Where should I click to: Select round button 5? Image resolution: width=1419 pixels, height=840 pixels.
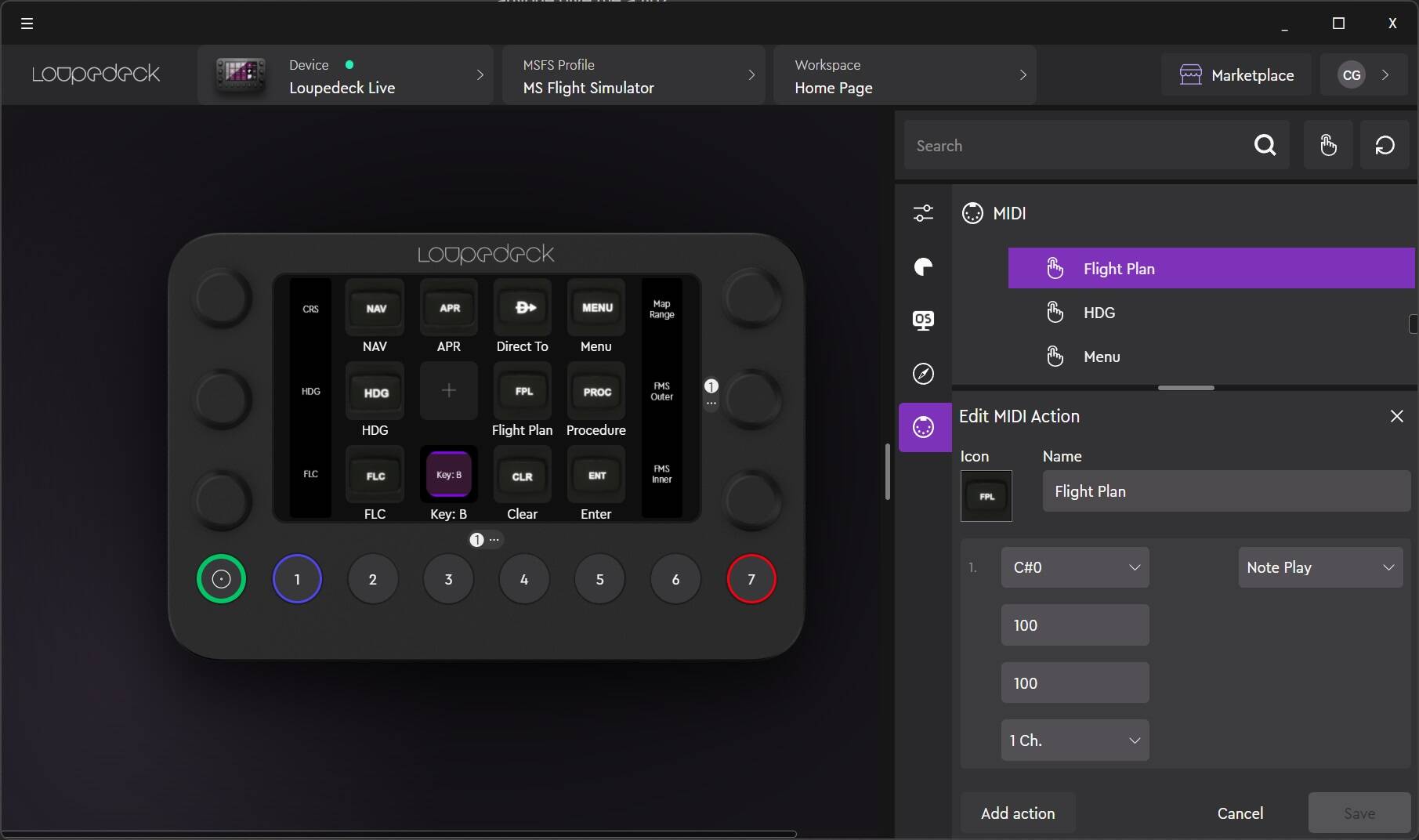(x=600, y=579)
